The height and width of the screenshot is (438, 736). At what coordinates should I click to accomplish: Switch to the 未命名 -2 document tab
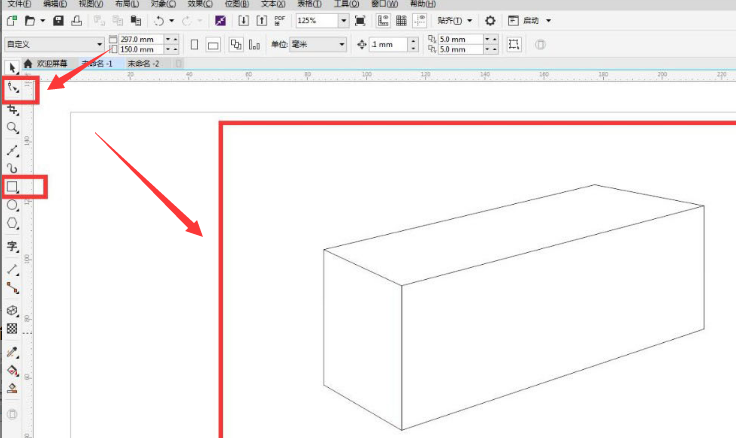pyautogui.click(x=144, y=63)
